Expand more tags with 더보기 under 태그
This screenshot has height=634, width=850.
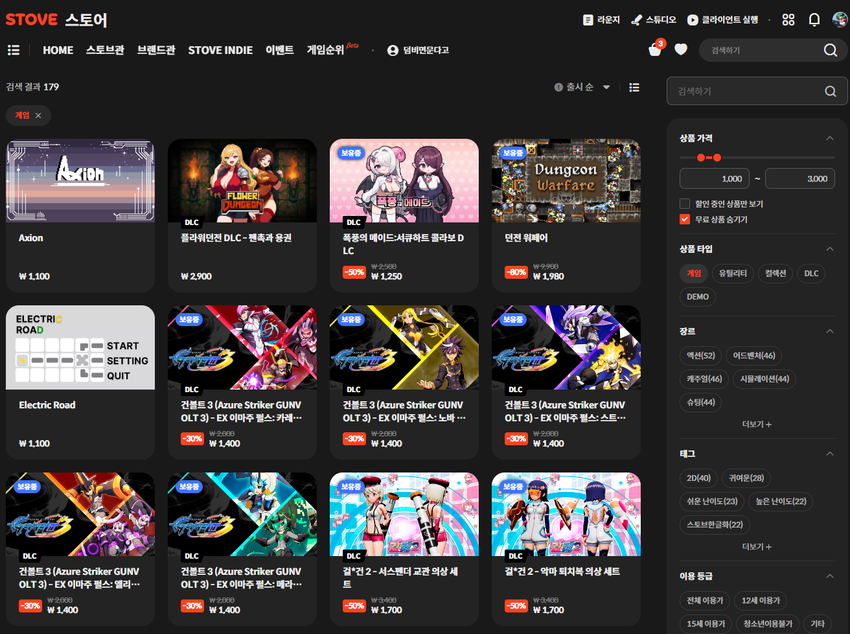click(x=757, y=547)
